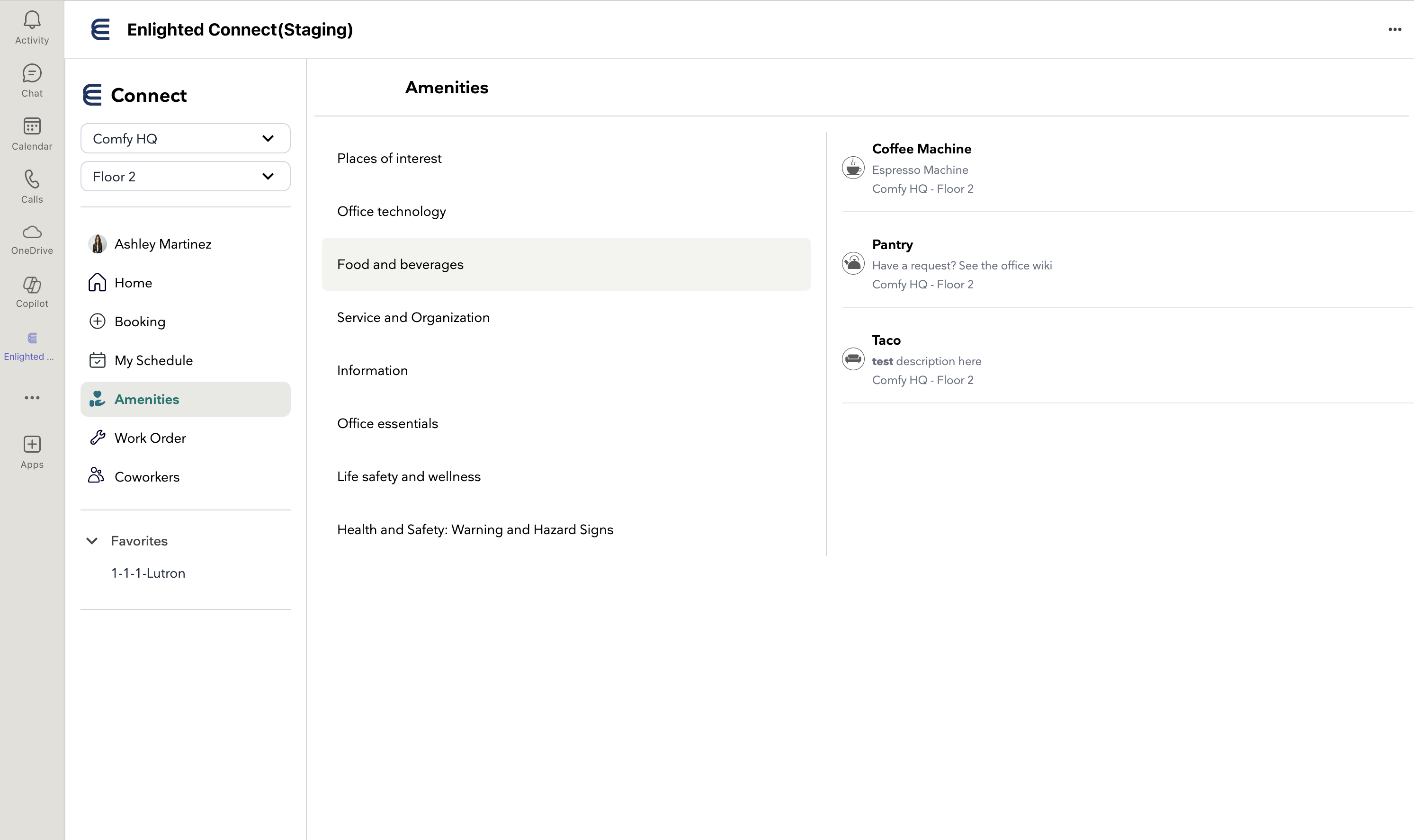Click the Connect logo in the sidebar
The image size is (1414, 840).
(92, 95)
